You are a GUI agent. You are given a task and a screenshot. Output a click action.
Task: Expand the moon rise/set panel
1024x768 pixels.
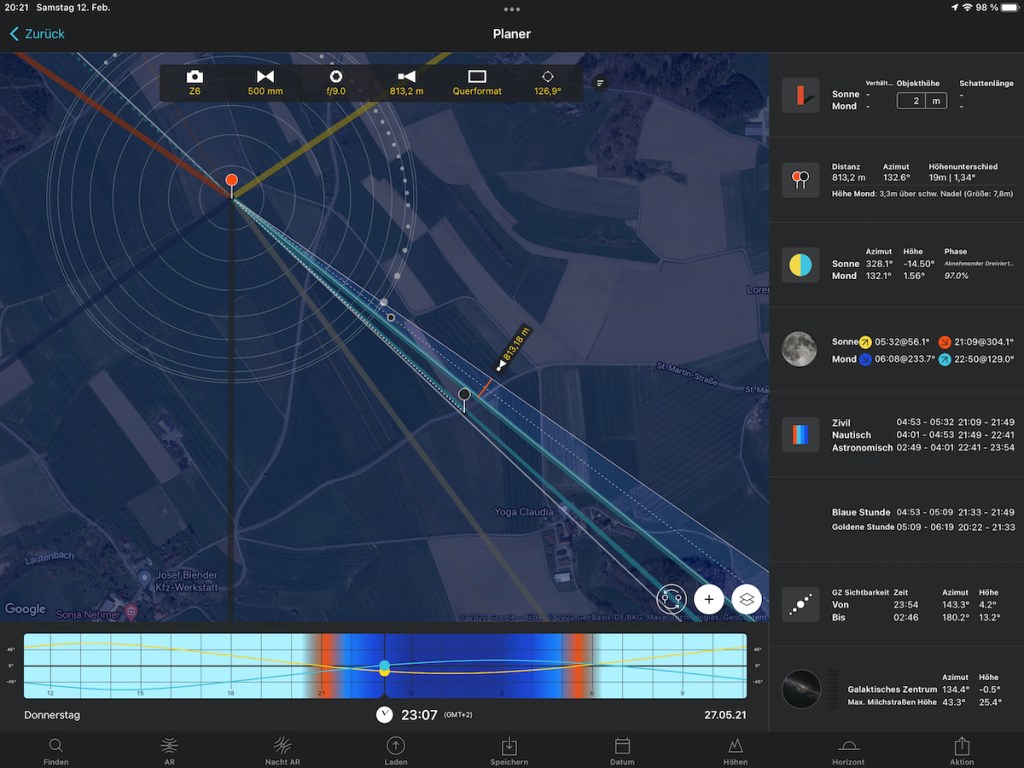[800, 350]
